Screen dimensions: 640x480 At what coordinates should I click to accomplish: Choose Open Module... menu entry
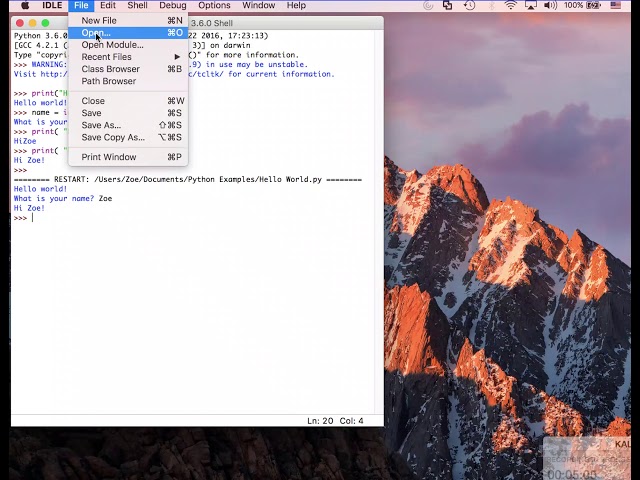[128, 45]
